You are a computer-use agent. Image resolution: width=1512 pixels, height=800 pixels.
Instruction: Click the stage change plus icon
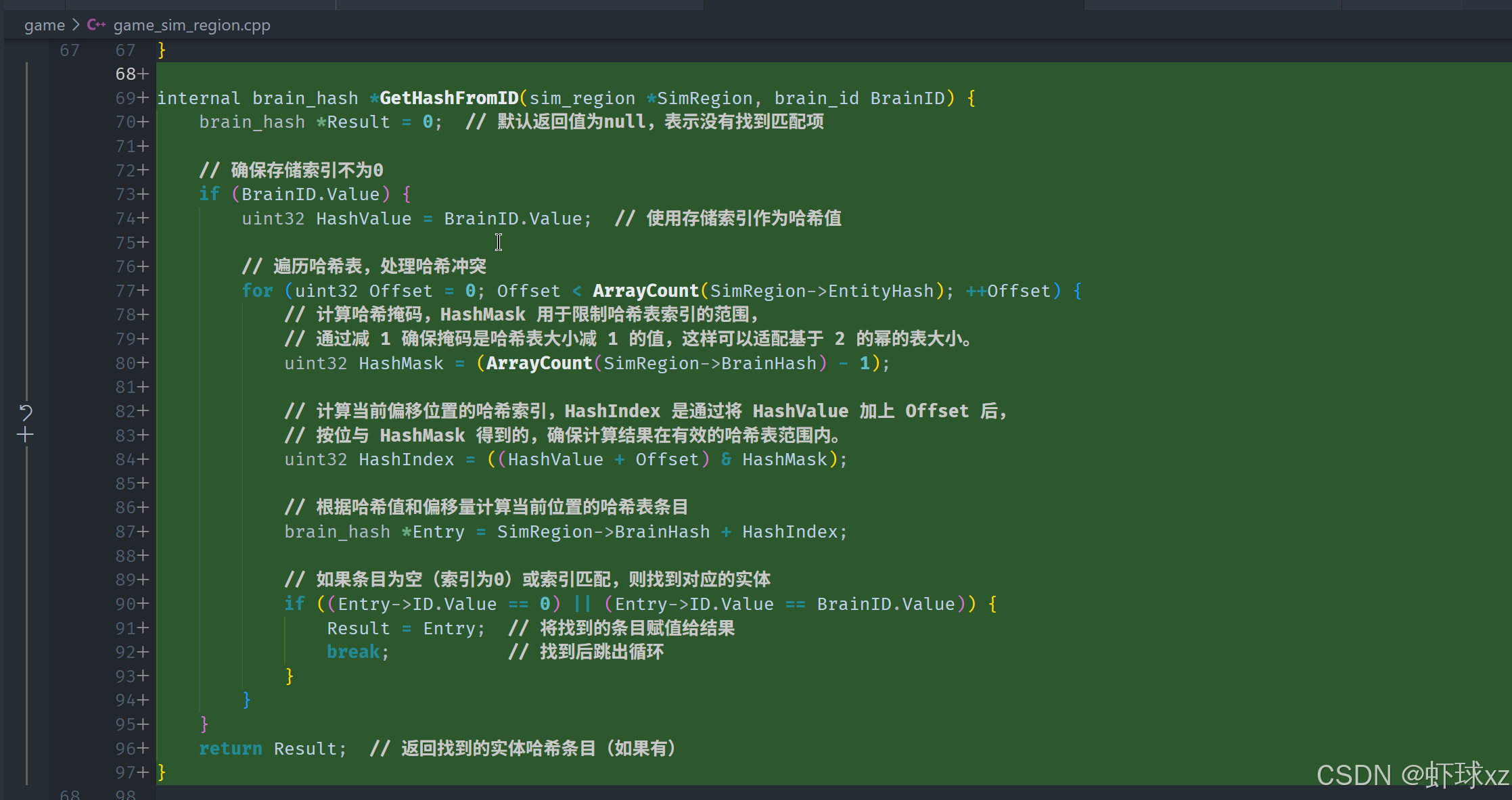25,435
